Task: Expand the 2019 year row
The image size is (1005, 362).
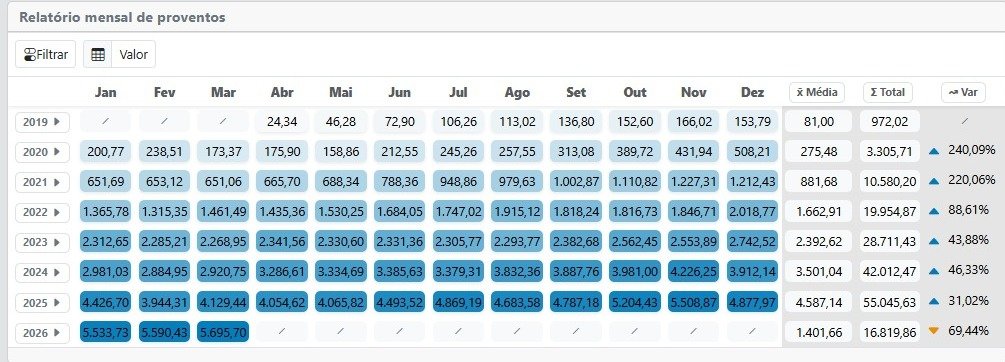Action: (42, 122)
